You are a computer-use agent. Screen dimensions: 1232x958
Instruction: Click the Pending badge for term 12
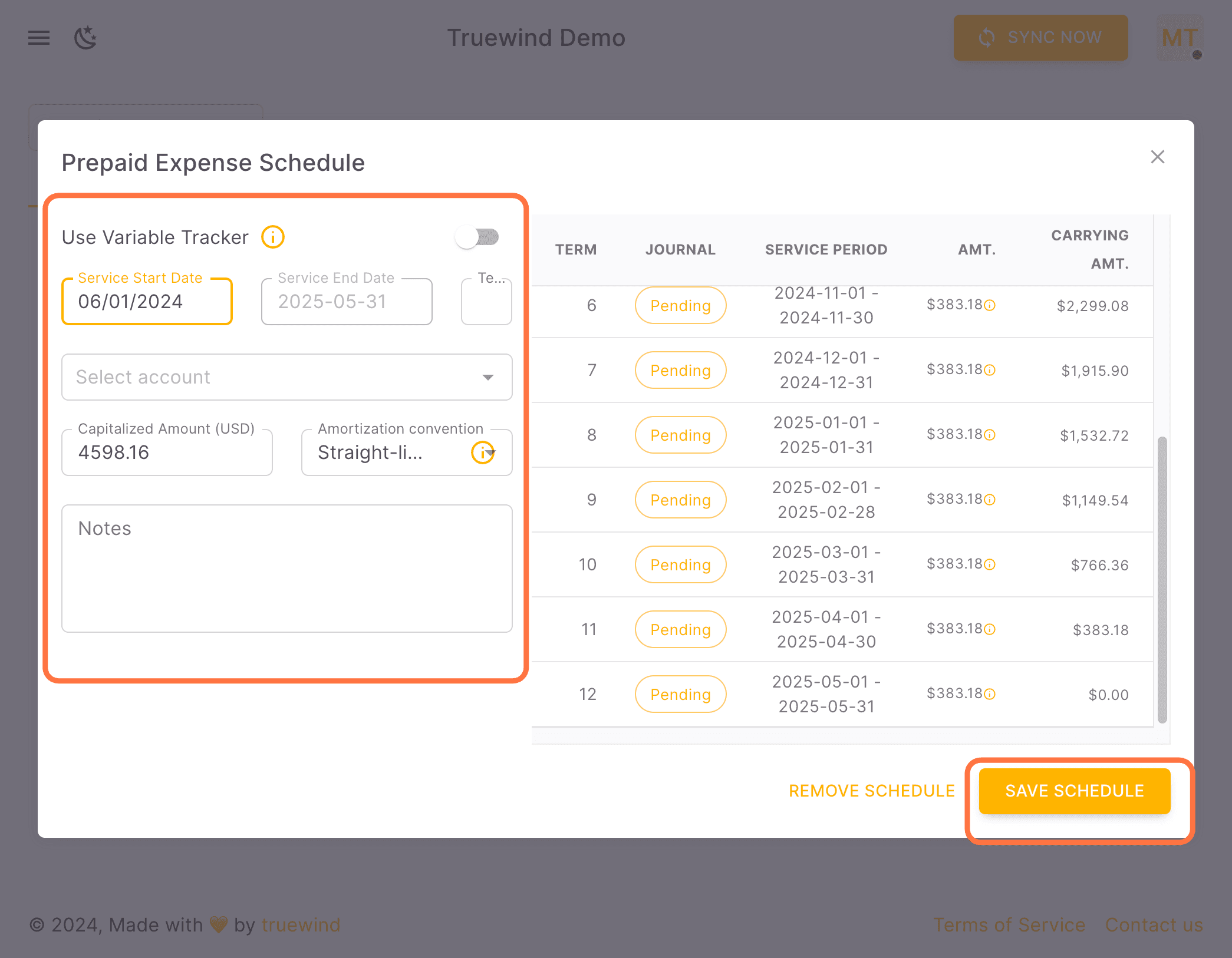[680, 693]
